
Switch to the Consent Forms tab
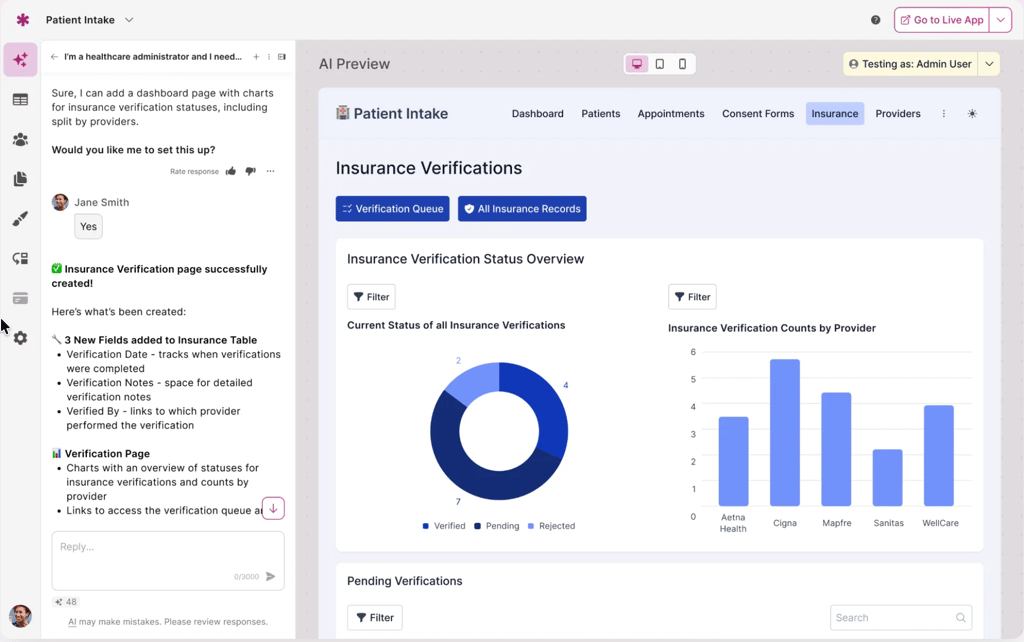(x=758, y=113)
